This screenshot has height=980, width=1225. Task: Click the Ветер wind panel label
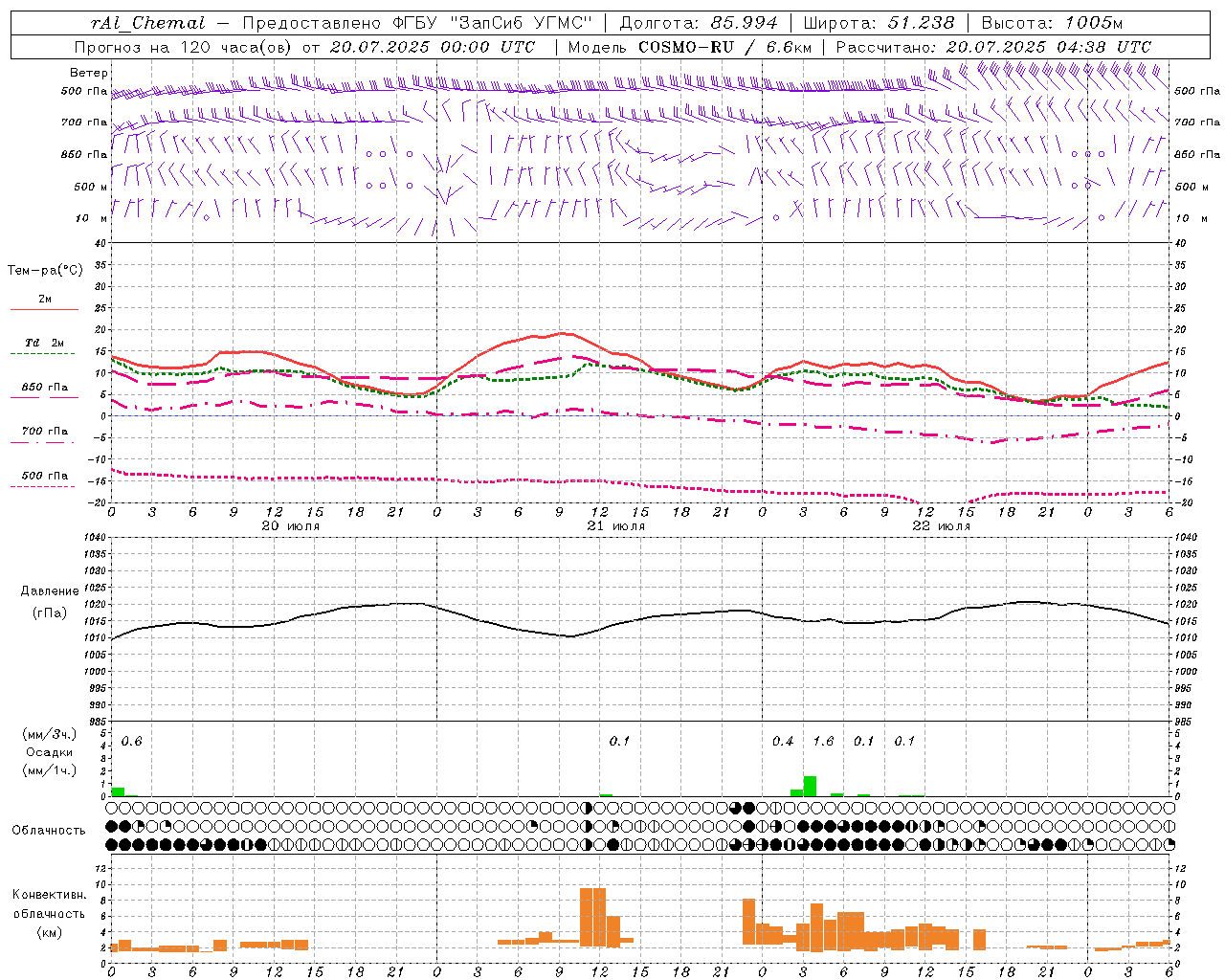[x=89, y=73]
